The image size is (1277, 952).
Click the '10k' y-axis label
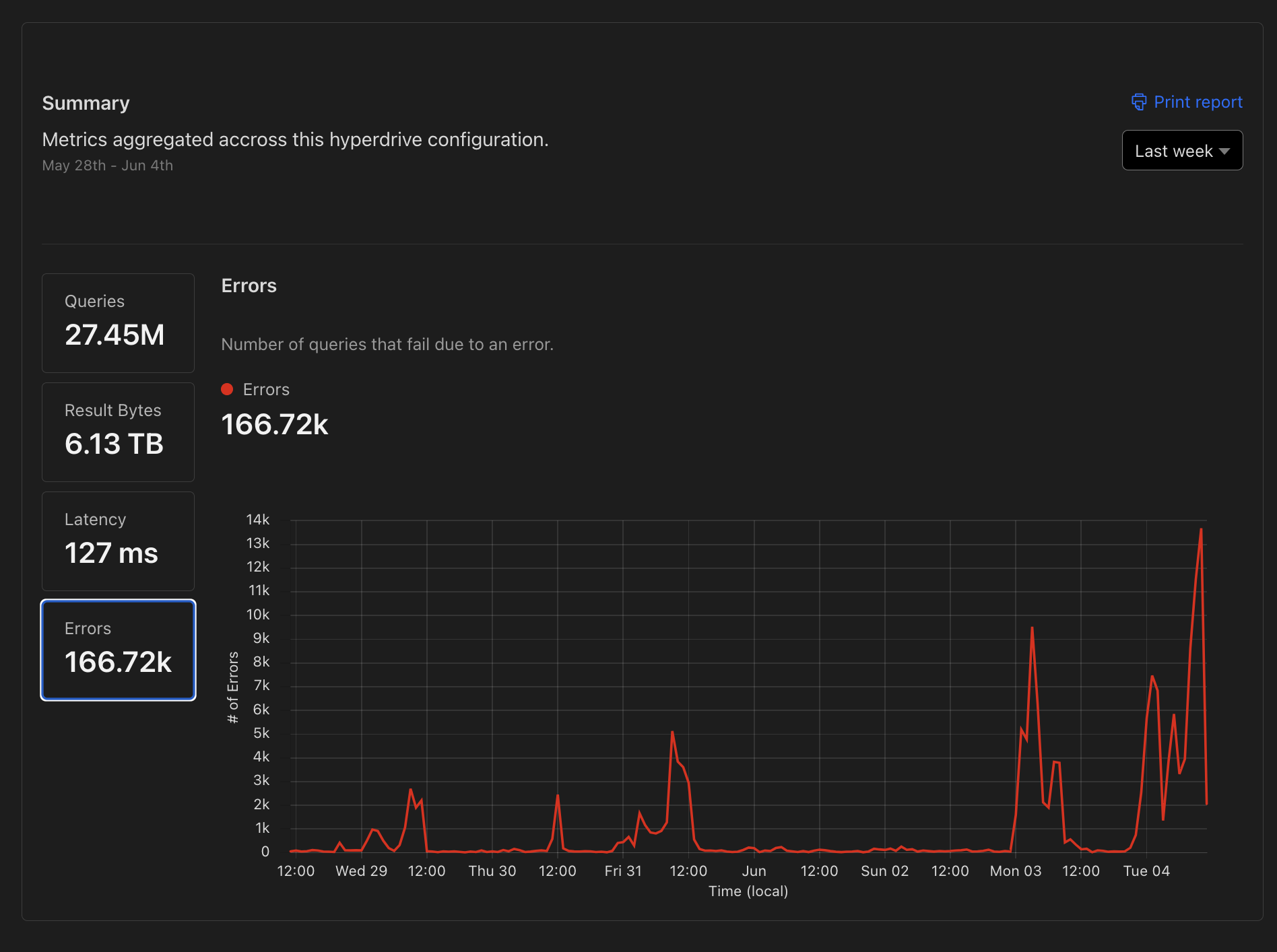pyautogui.click(x=258, y=614)
